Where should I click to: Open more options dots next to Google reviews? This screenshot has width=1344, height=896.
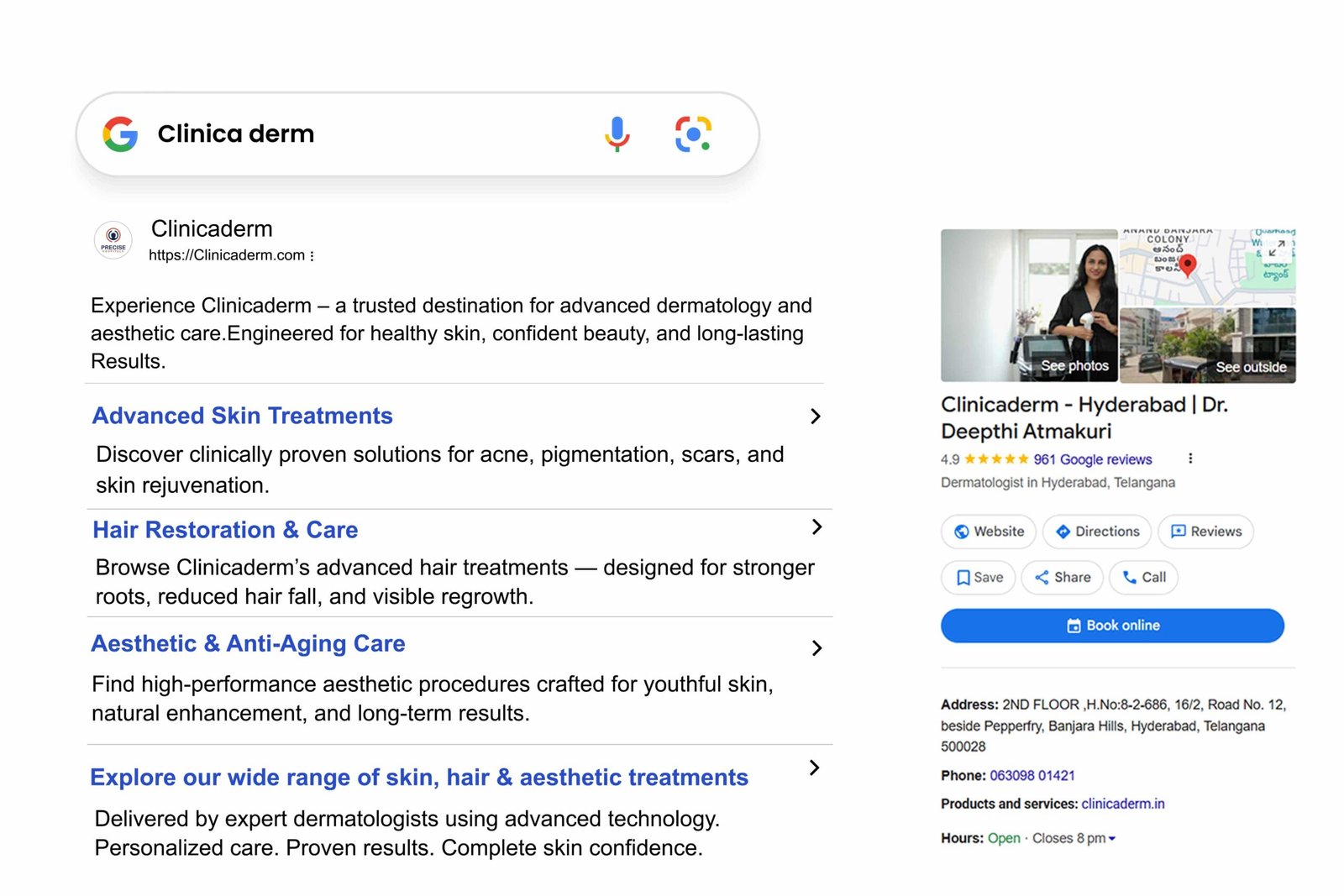[1189, 458]
